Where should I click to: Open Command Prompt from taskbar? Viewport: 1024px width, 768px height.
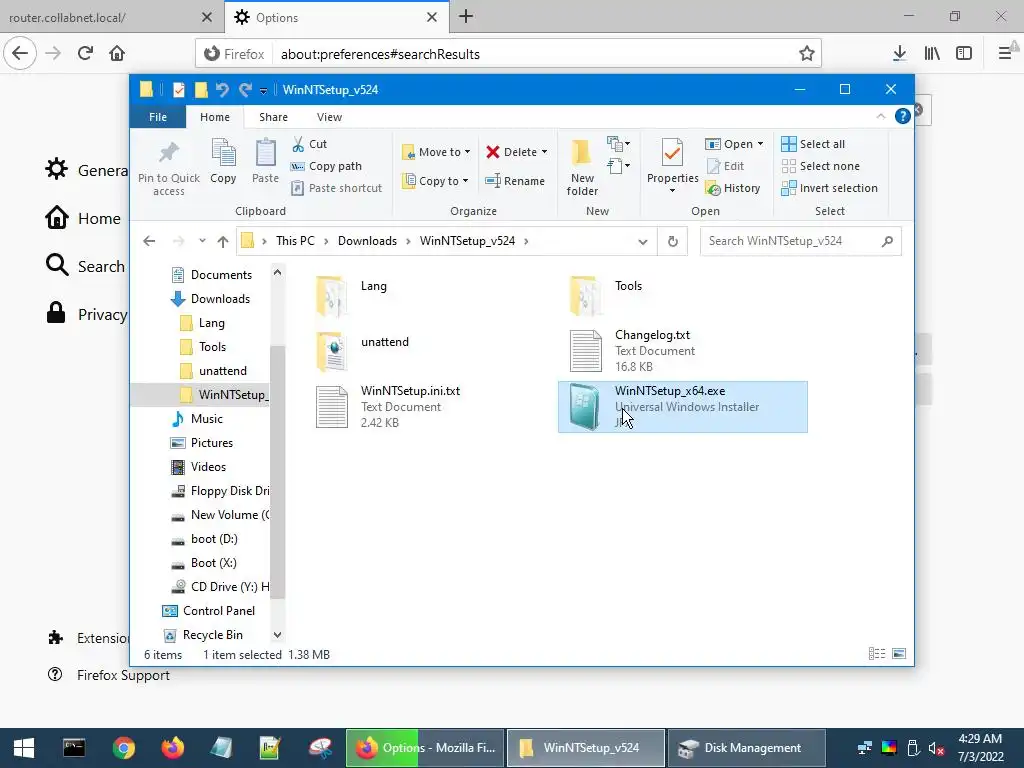[74, 748]
